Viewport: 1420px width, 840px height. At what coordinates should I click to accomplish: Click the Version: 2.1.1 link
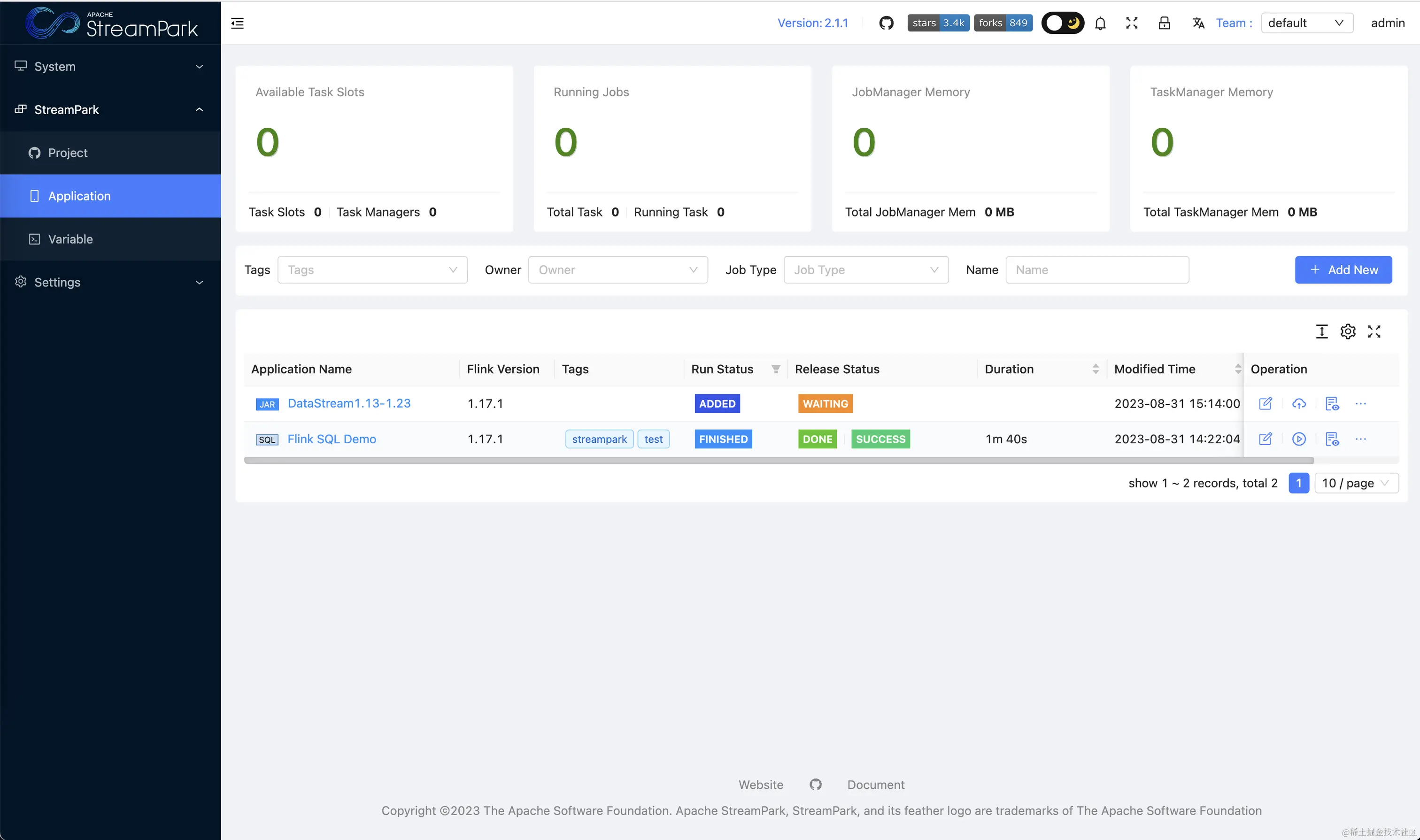pyautogui.click(x=812, y=23)
